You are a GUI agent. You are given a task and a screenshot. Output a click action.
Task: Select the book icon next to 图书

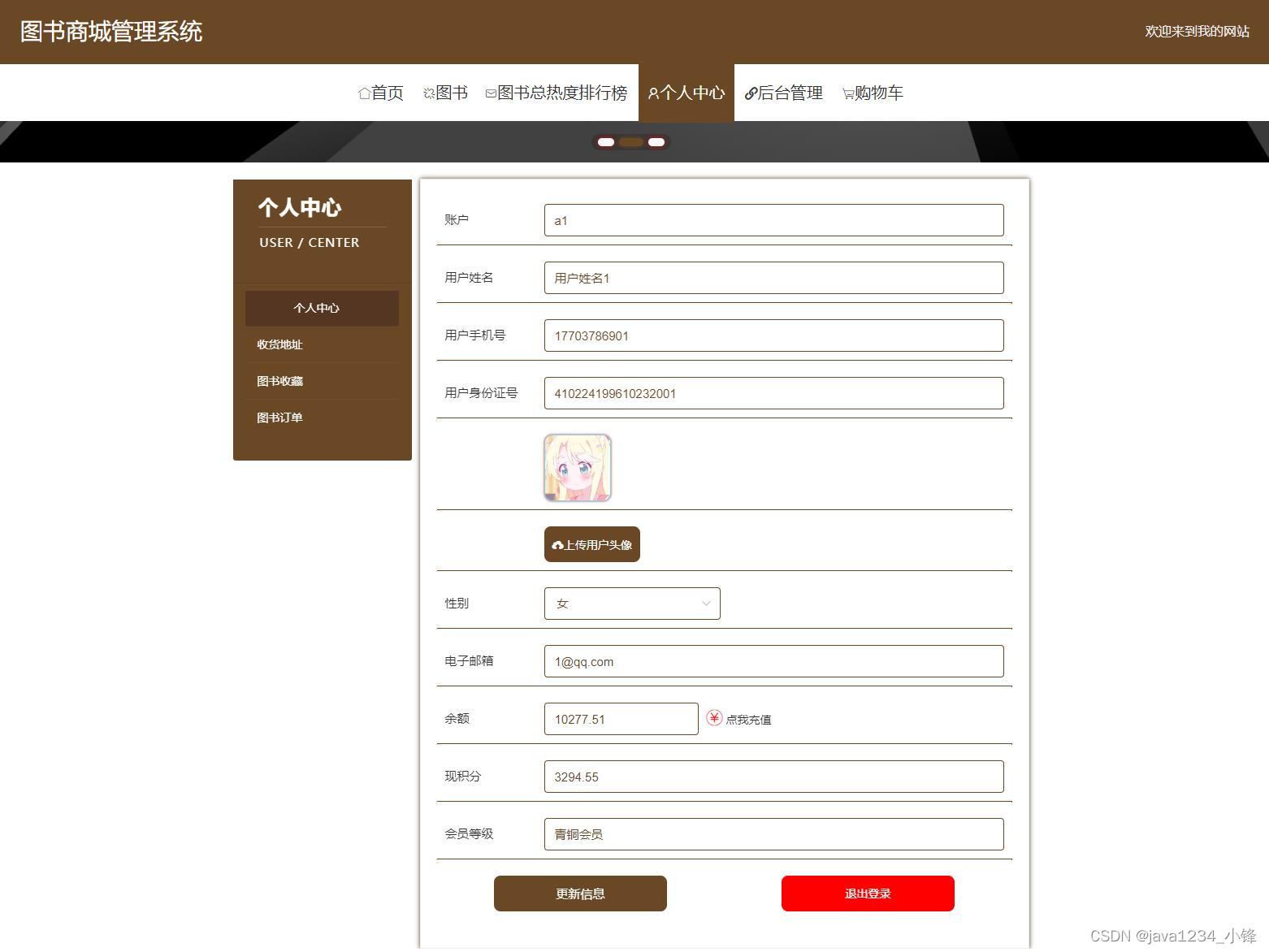(x=428, y=93)
